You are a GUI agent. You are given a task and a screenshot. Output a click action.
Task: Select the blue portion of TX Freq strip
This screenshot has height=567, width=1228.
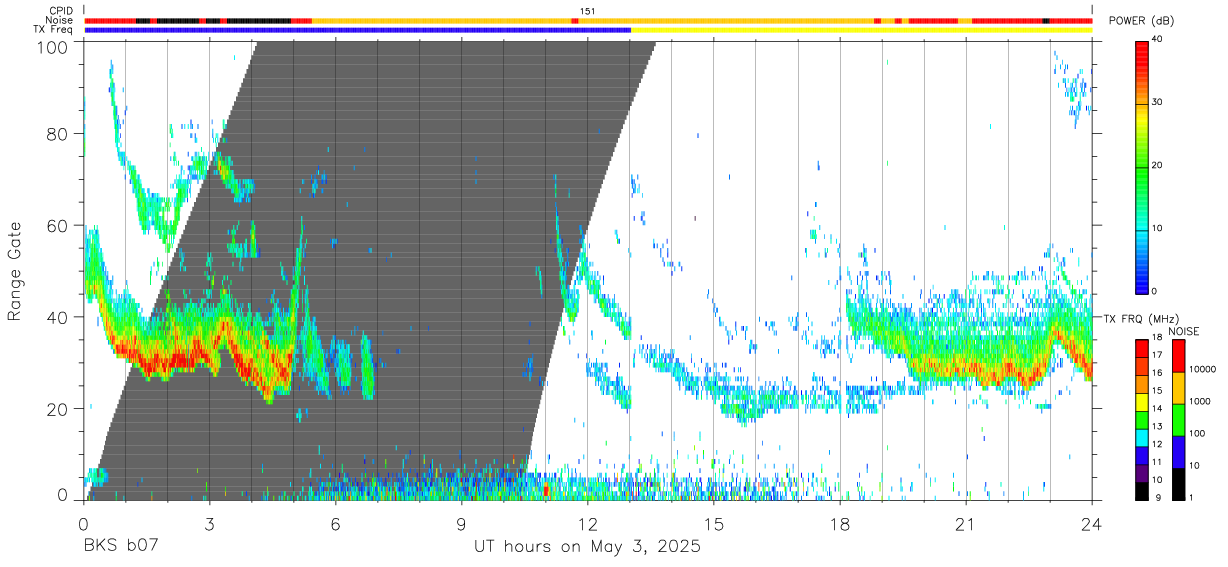click(x=358, y=30)
